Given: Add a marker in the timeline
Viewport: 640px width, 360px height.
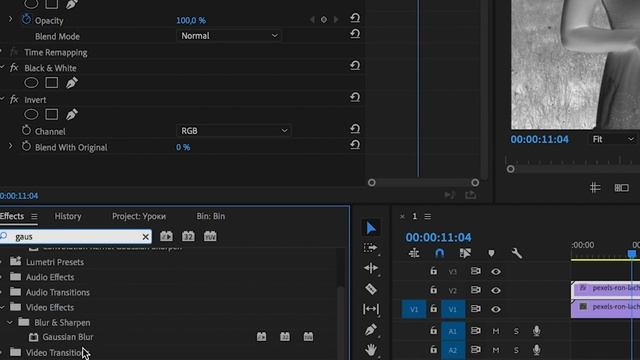Looking at the screenshot, I should [x=491, y=253].
